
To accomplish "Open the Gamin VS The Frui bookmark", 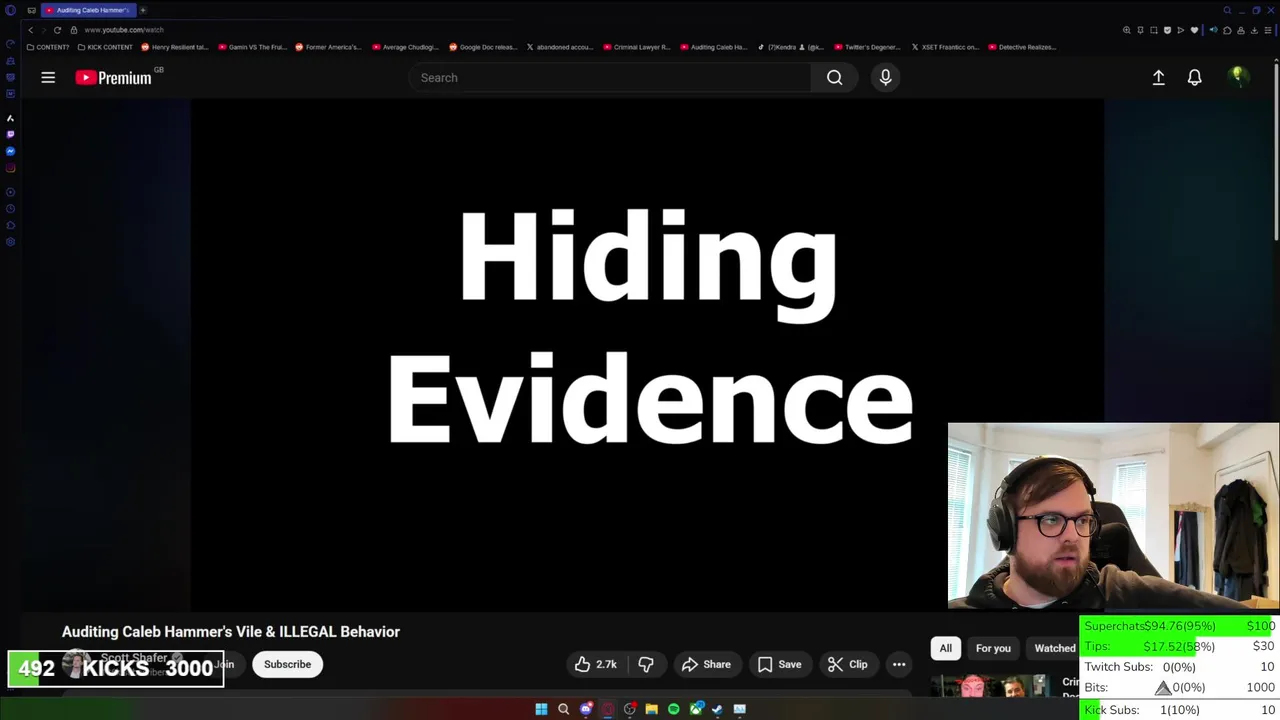I will 252,47.
